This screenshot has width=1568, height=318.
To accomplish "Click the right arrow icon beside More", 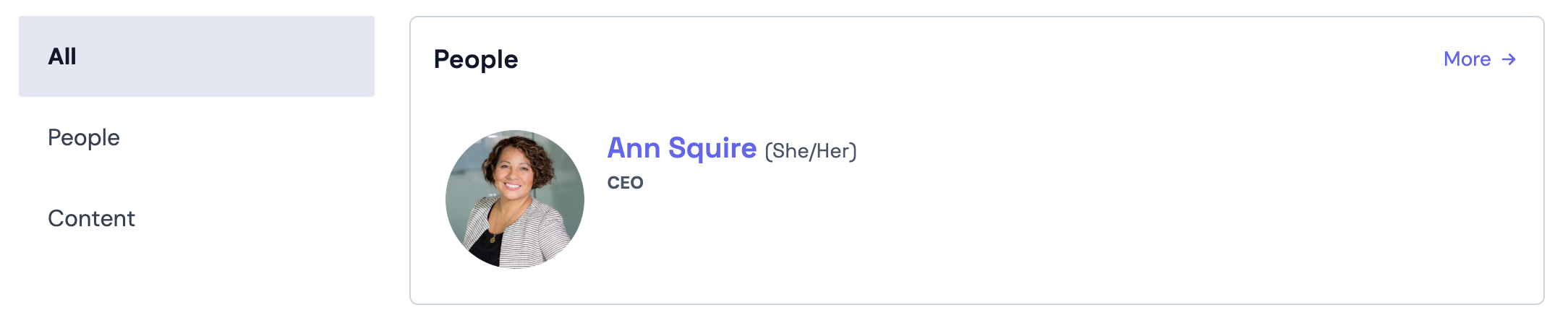I will pos(1509,59).
